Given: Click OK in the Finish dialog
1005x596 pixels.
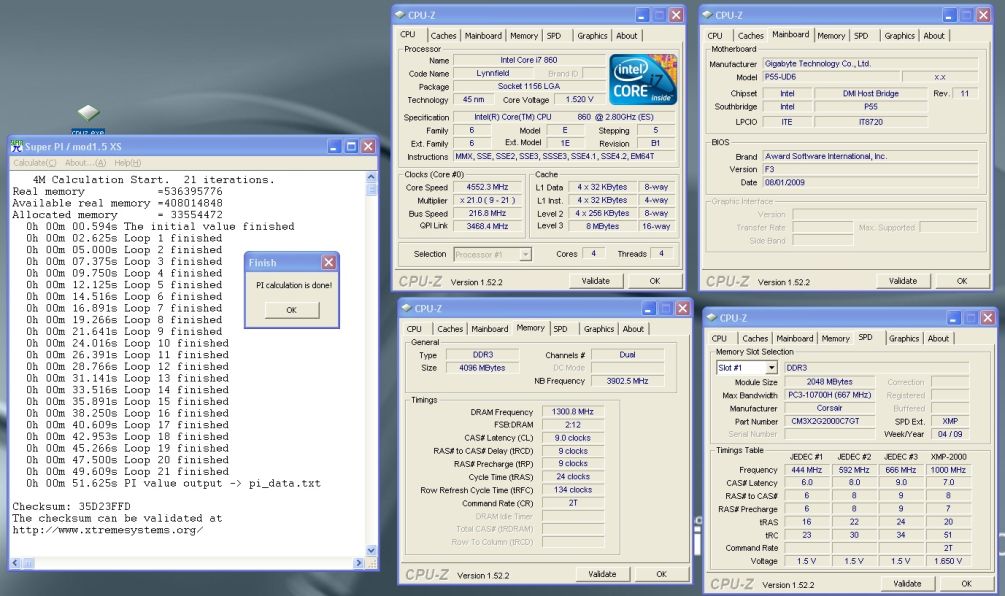Looking at the screenshot, I should [x=292, y=310].
